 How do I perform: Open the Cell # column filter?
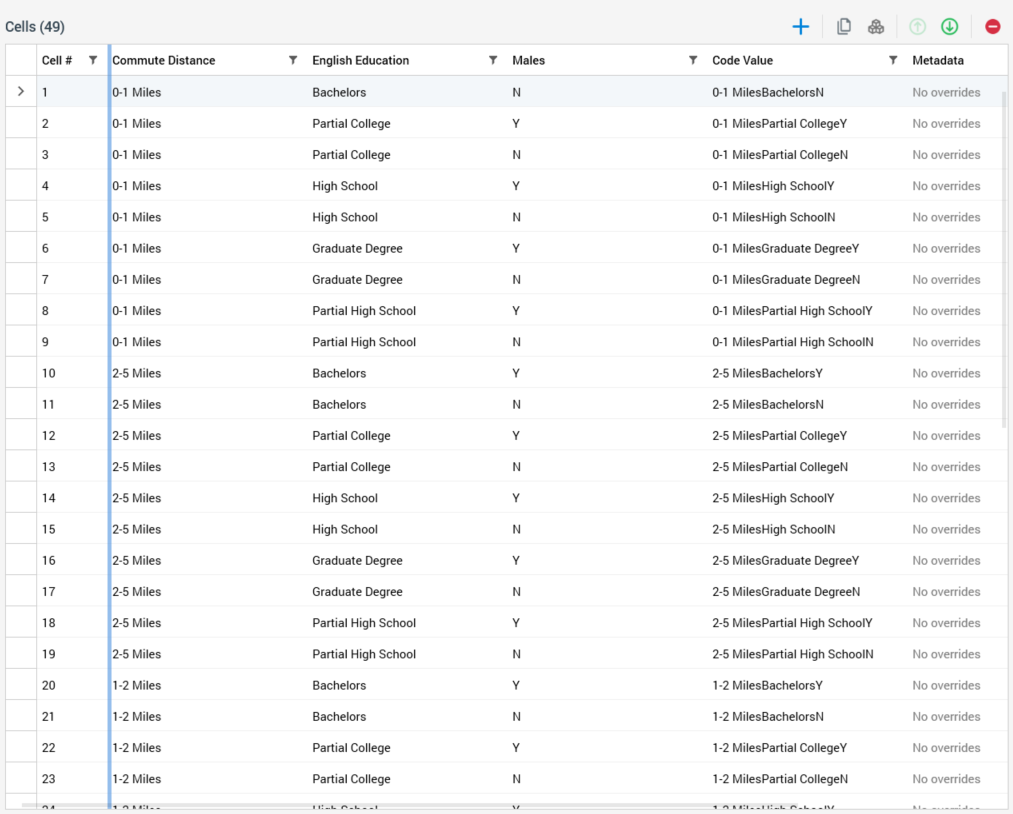click(93, 60)
